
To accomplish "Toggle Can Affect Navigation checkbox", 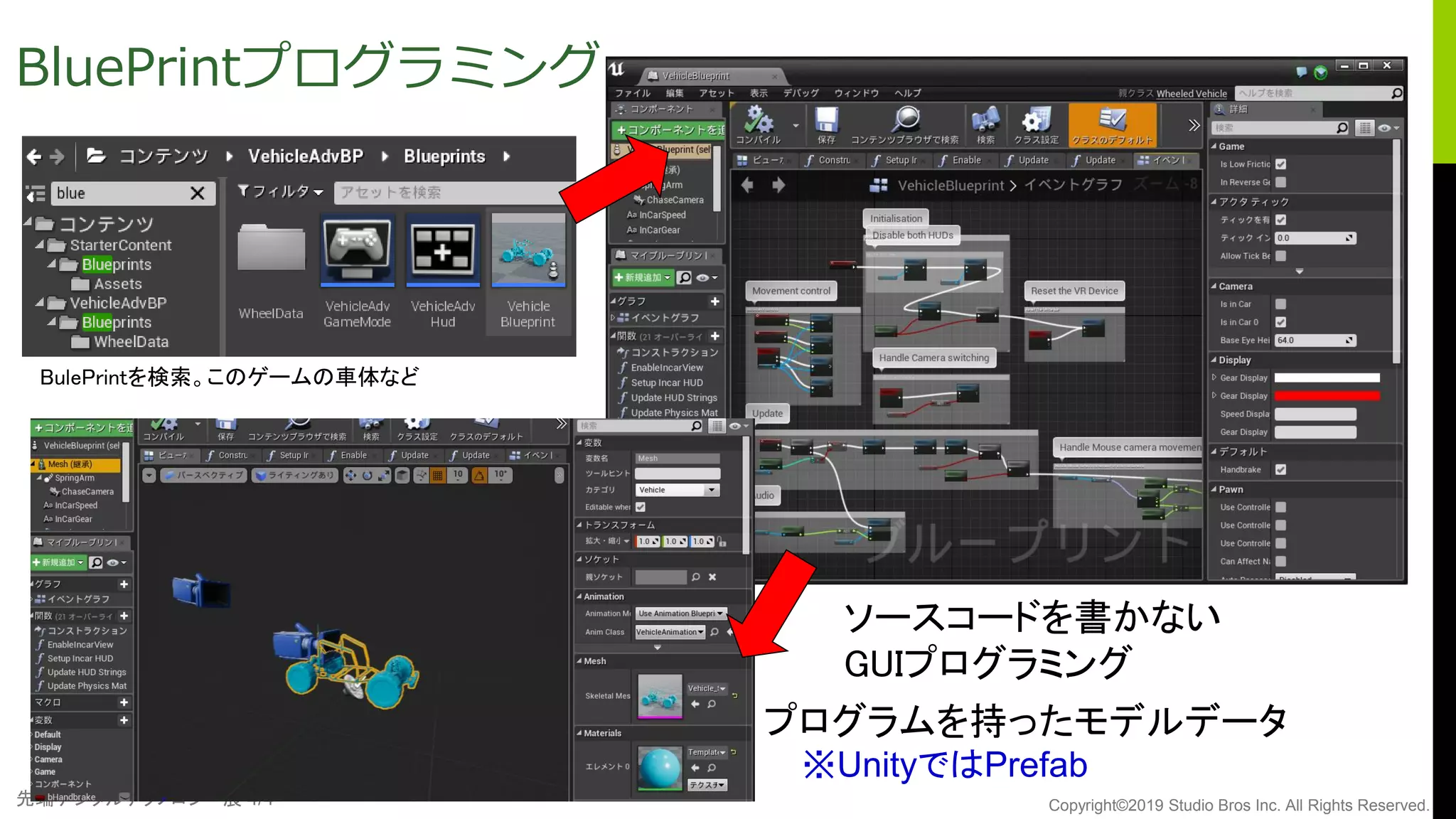I will pos(1280,562).
